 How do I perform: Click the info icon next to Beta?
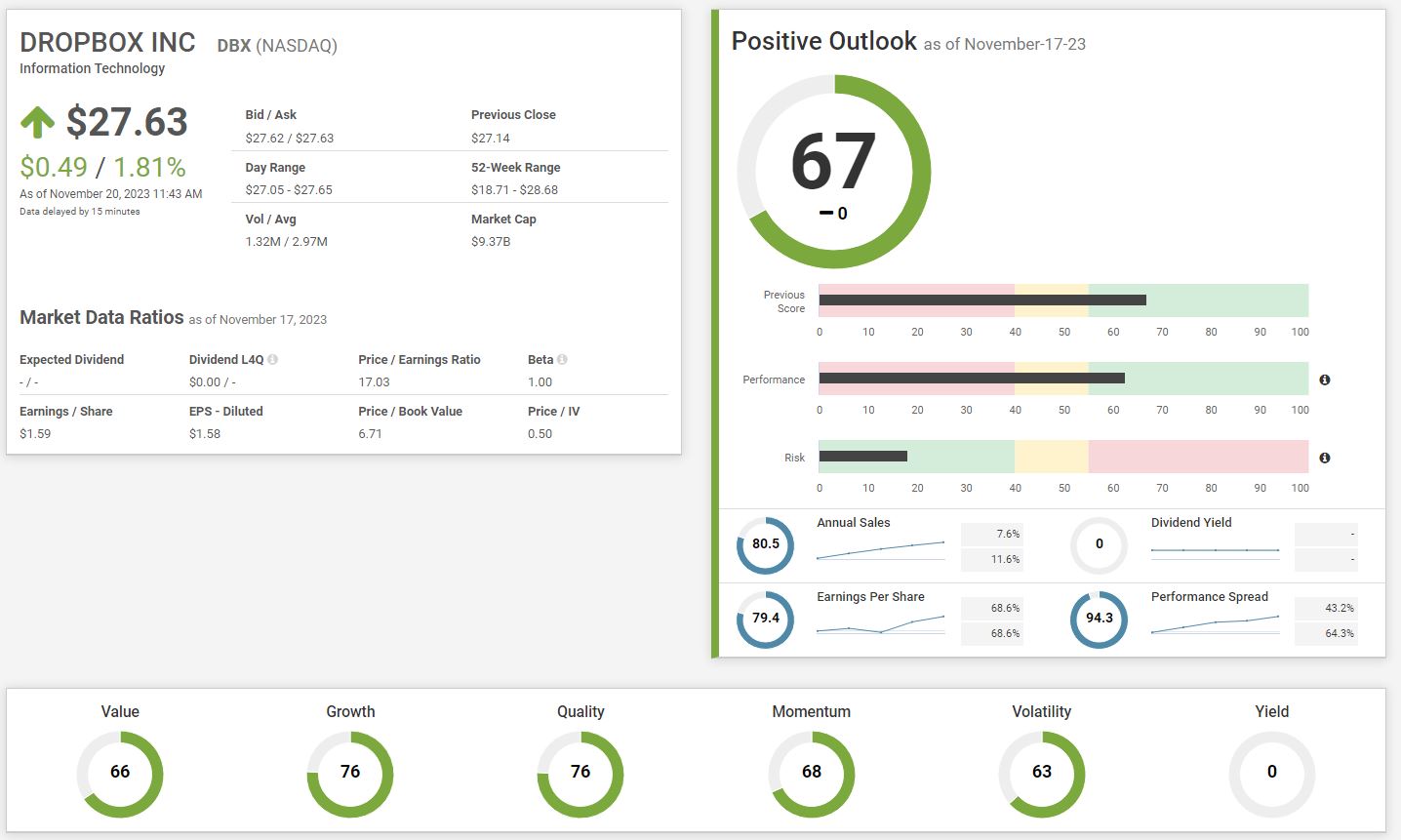tap(563, 359)
